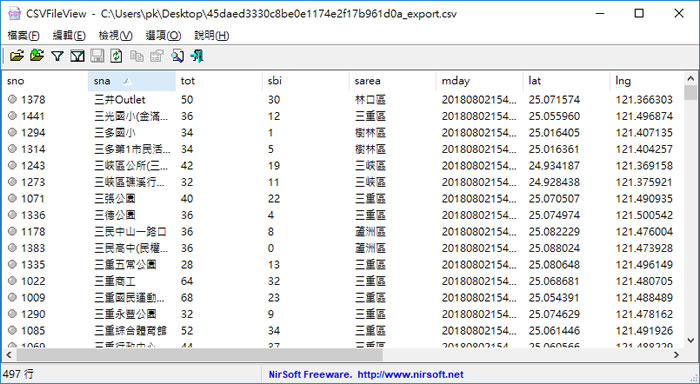Open Find with the magnifier icon
Screen dimensions: 700x384
[x=177, y=56]
